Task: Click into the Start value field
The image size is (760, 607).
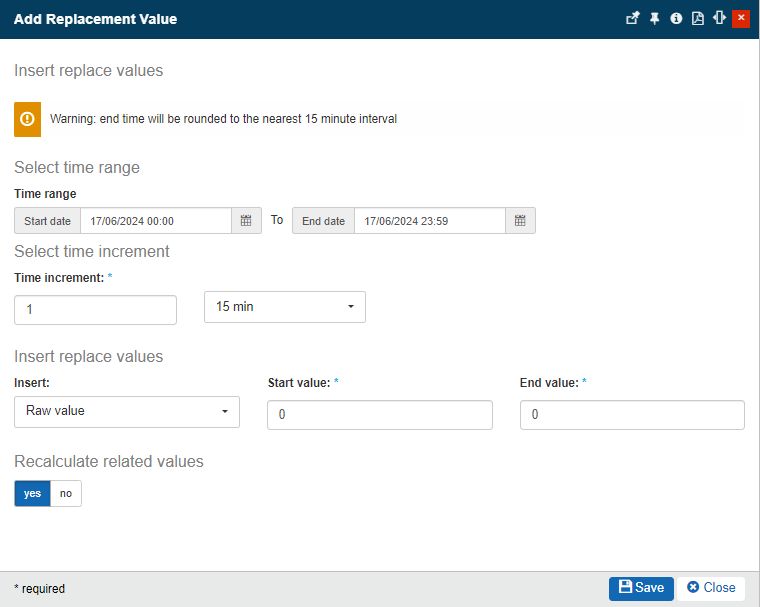Action: pos(380,415)
